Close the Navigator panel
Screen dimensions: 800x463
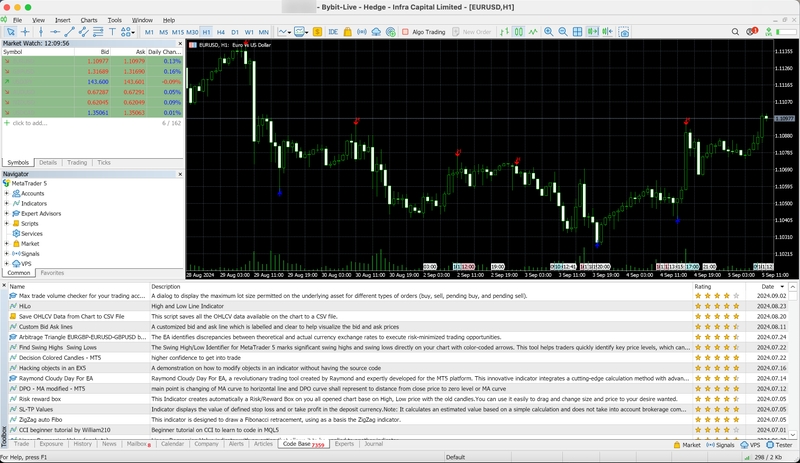tap(180, 174)
